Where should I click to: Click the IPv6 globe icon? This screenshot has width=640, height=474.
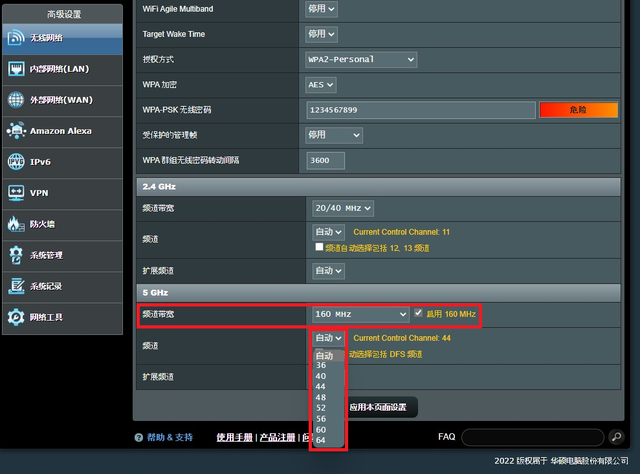[16, 162]
